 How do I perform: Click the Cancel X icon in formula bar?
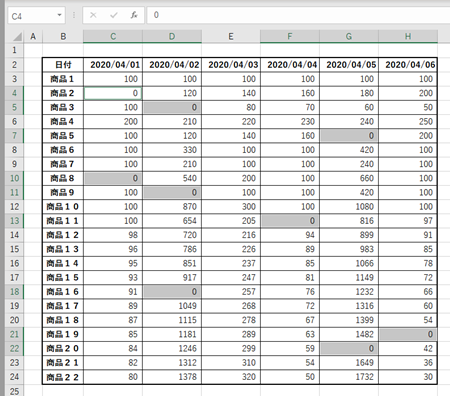[x=93, y=15]
